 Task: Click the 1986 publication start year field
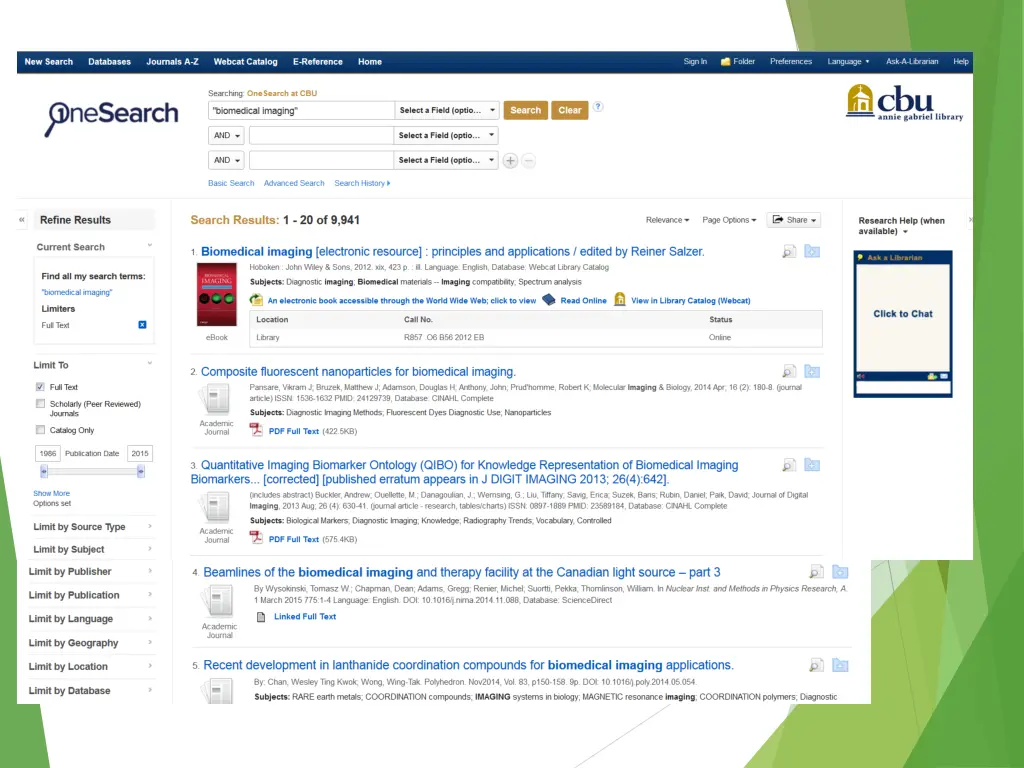click(48, 453)
